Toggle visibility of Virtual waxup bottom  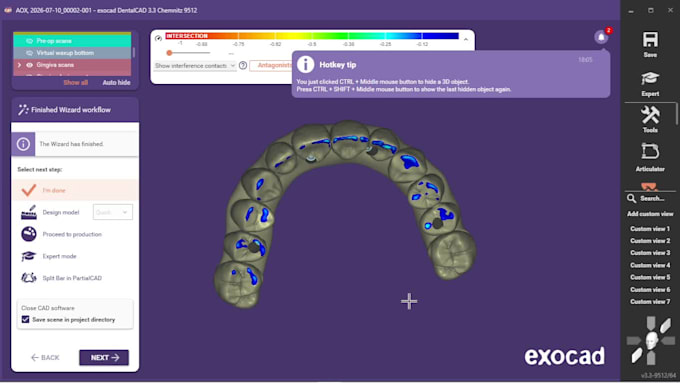tap(29, 53)
